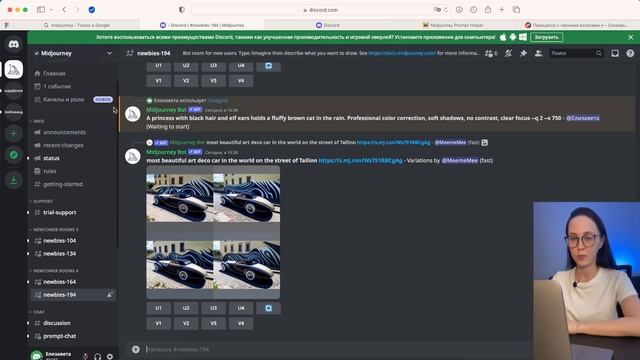Open Midjourney server dropdown menu
The height and width of the screenshot is (360, 640).
pos(109,53)
